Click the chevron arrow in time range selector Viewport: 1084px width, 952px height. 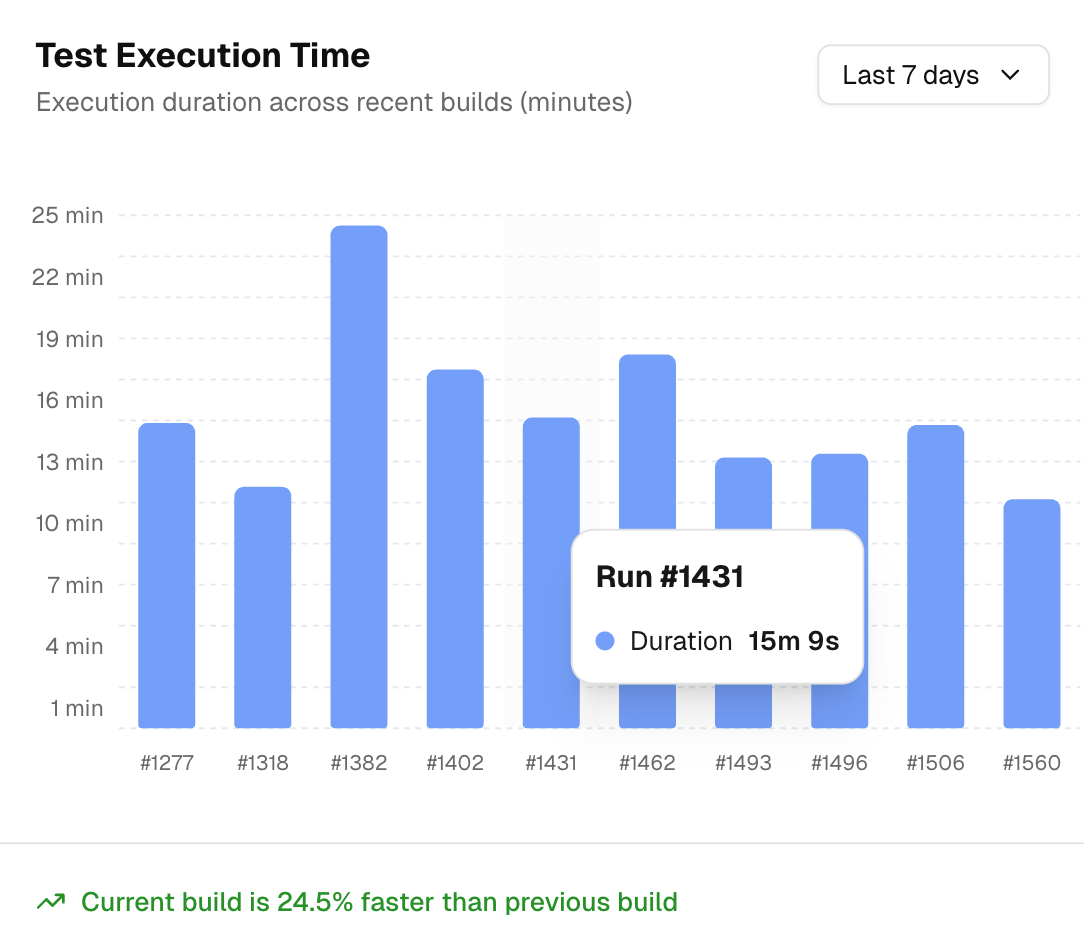[x=1010, y=75]
